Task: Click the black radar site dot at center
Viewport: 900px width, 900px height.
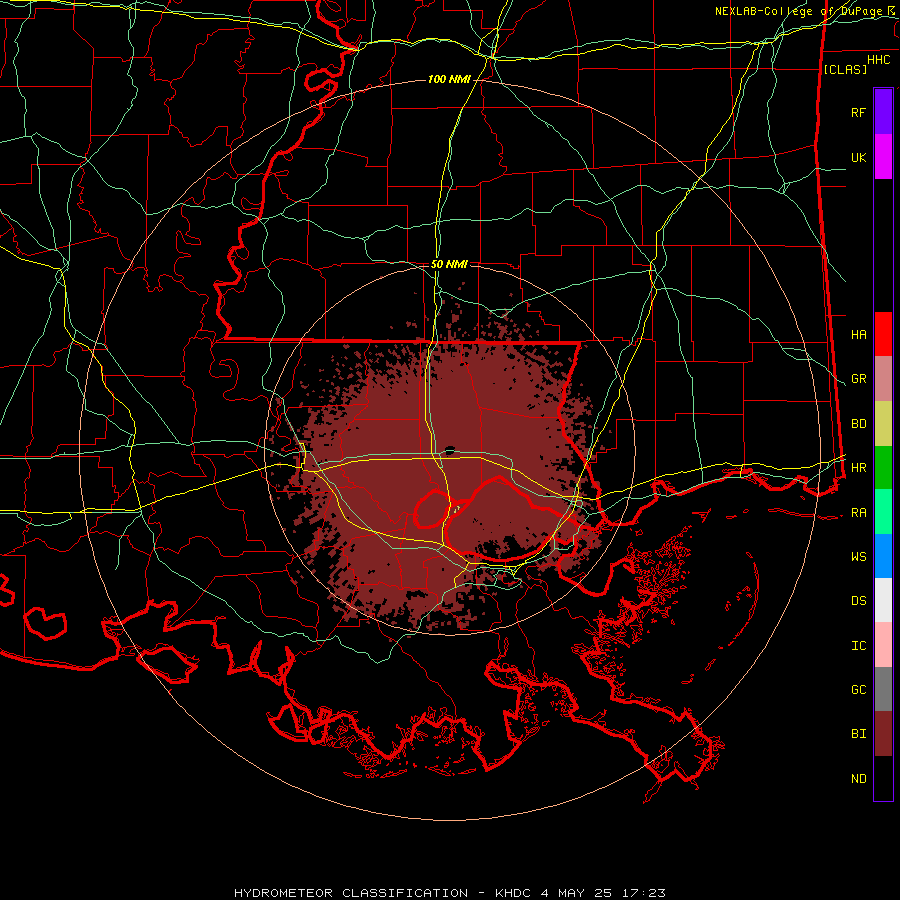Action: coord(449,451)
